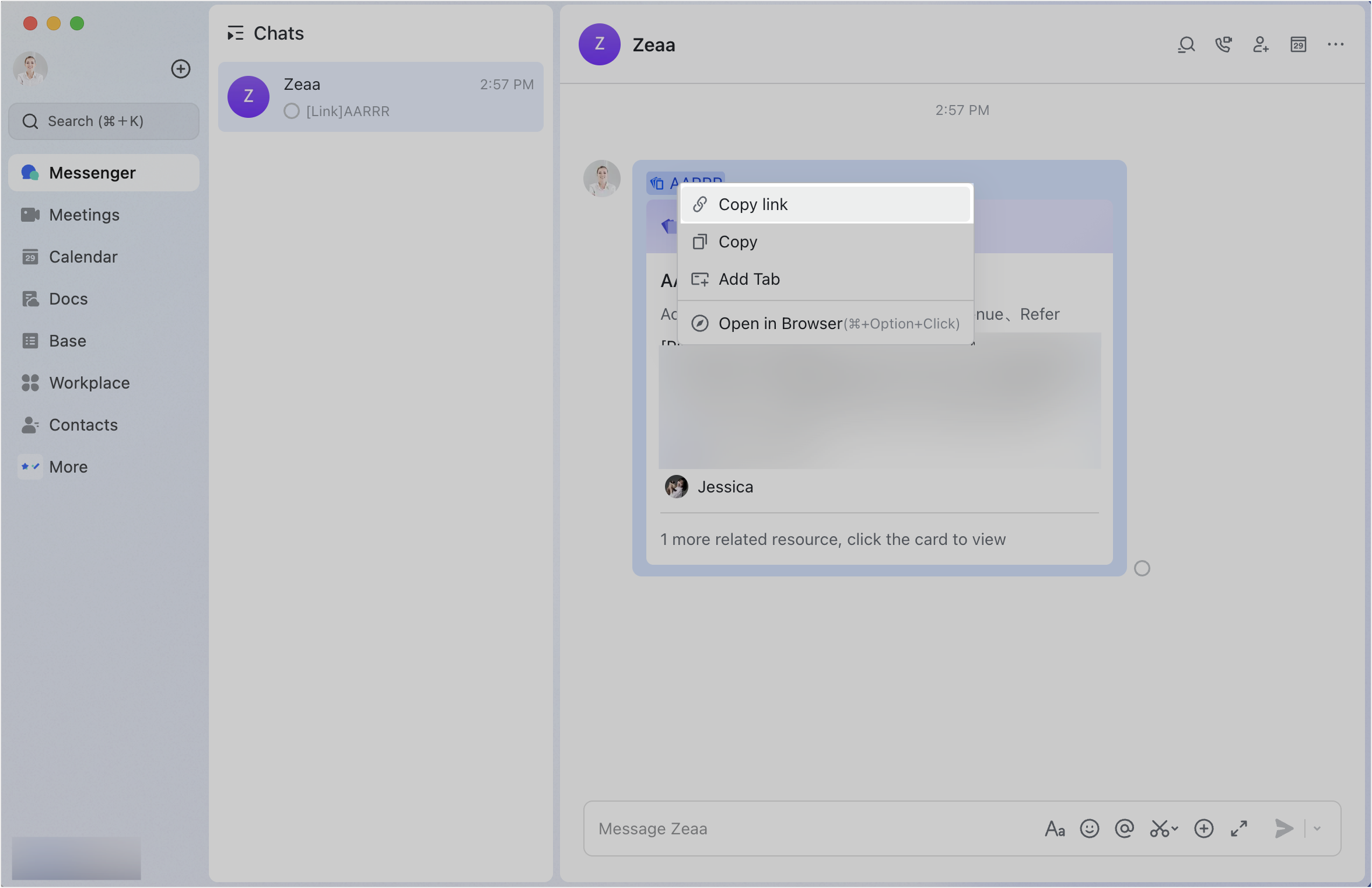Collapse the Chats list panel
1372x888 pixels.
235,34
